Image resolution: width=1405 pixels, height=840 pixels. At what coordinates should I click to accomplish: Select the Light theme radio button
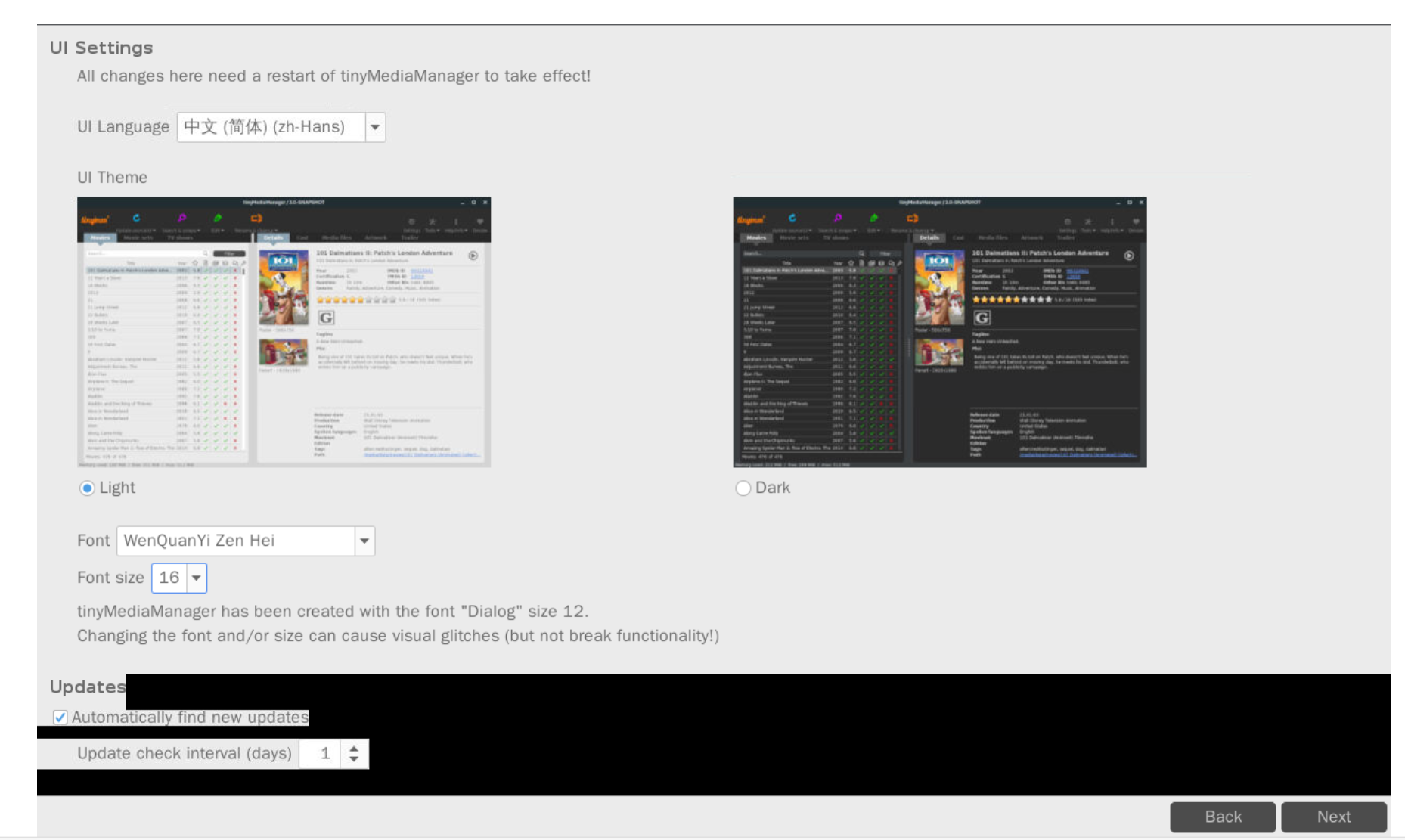pyautogui.click(x=87, y=488)
